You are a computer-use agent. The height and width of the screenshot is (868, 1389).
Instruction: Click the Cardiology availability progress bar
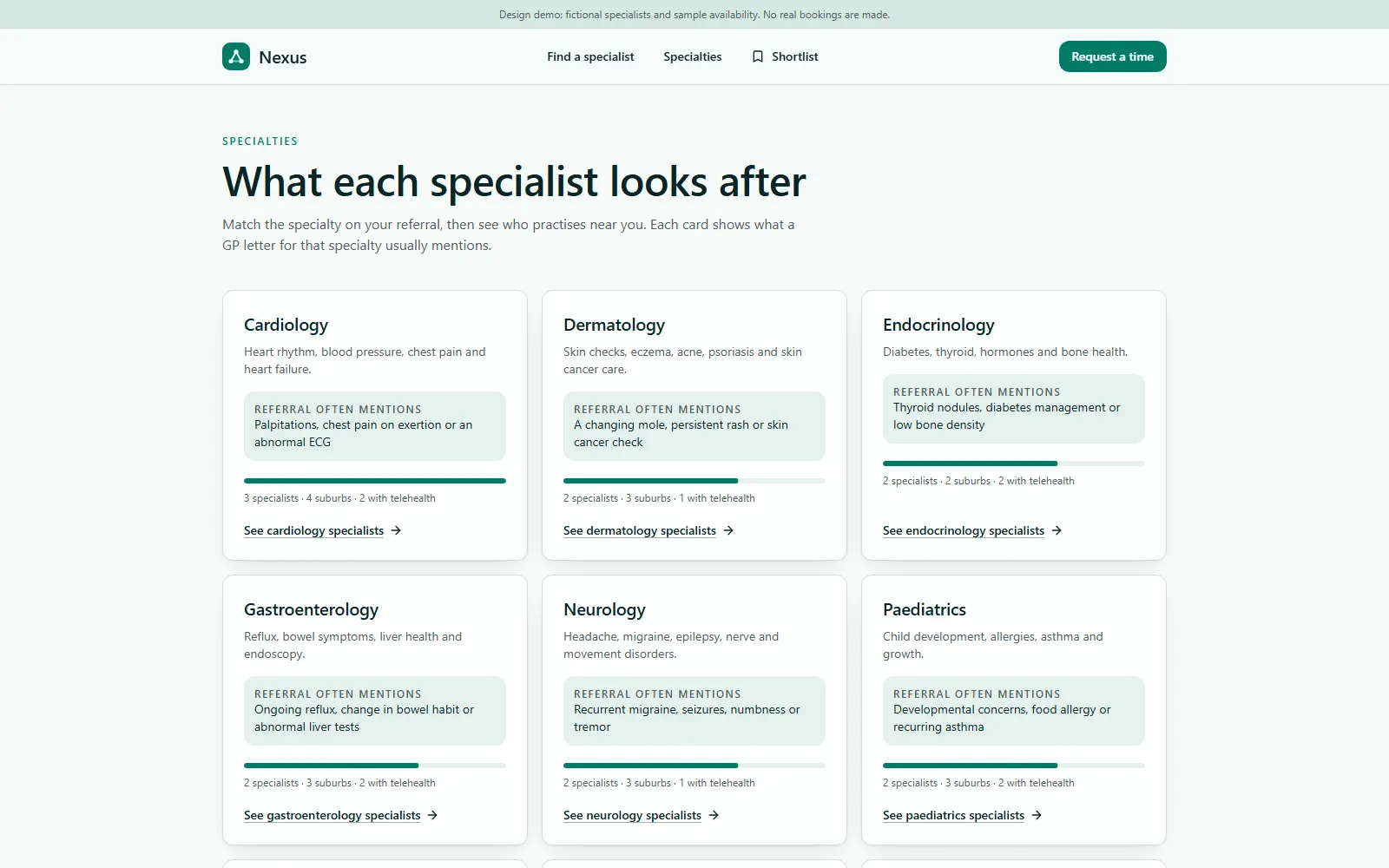click(x=375, y=481)
